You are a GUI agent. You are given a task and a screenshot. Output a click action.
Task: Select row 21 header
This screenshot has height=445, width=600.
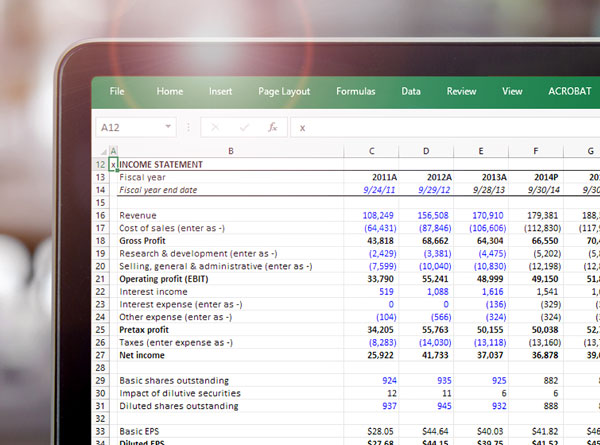tap(101, 279)
